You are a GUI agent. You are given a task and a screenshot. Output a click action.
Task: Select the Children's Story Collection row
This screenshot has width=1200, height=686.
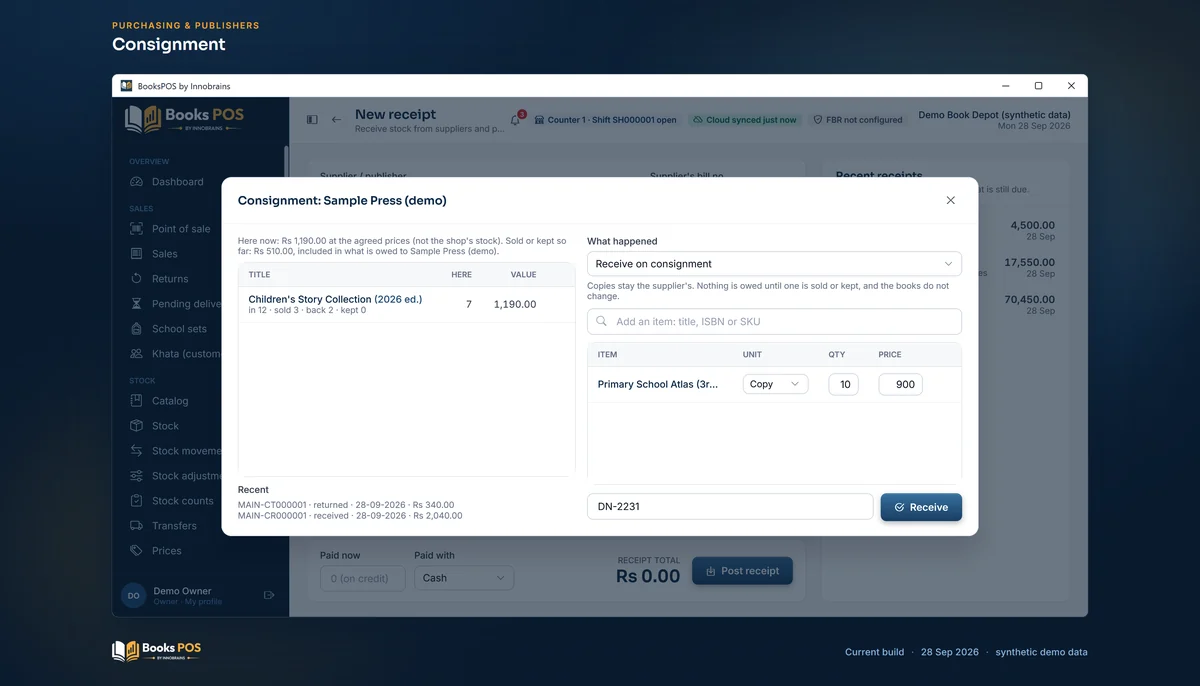coord(406,304)
